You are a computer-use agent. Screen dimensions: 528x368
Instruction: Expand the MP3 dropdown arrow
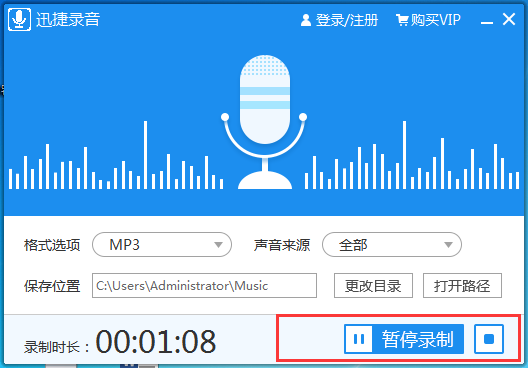click(219, 245)
